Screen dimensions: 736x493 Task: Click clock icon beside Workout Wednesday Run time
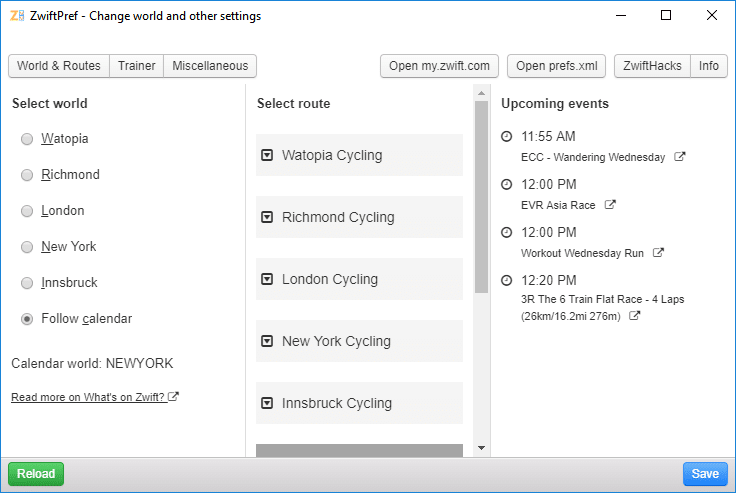coord(506,232)
